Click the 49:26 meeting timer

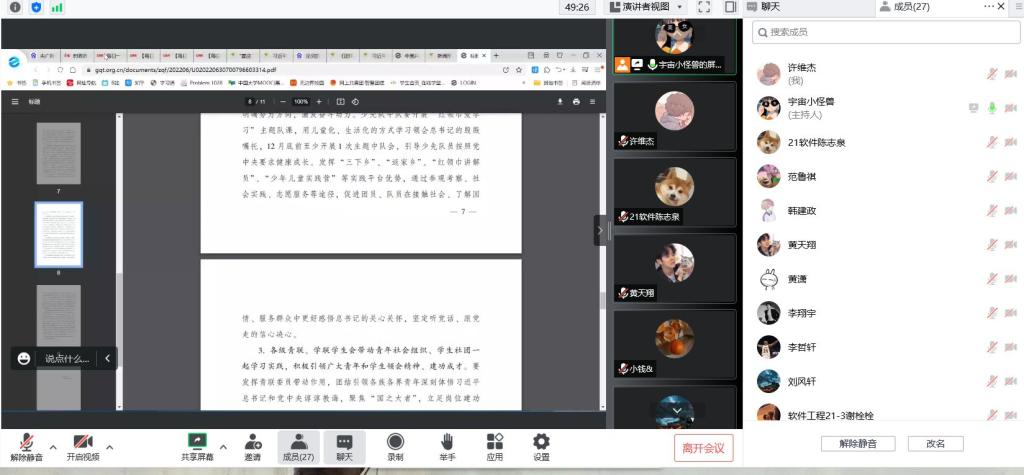pyautogui.click(x=577, y=7)
